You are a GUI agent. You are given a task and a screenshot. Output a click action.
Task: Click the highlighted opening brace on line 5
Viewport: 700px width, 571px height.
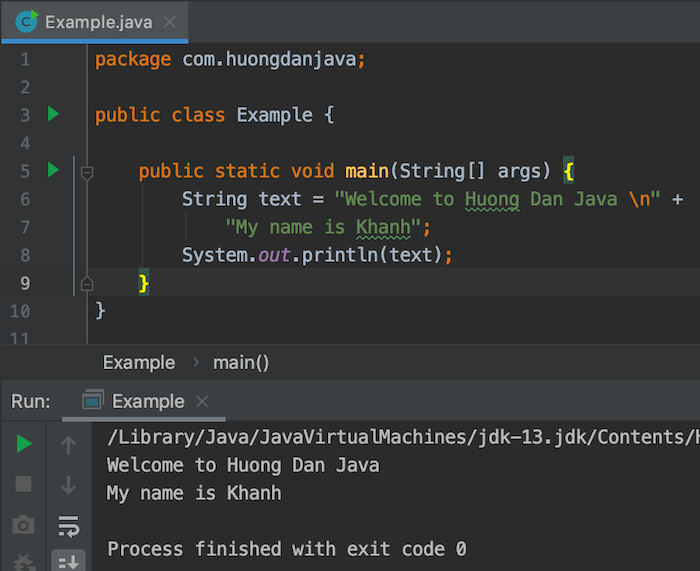point(568,171)
